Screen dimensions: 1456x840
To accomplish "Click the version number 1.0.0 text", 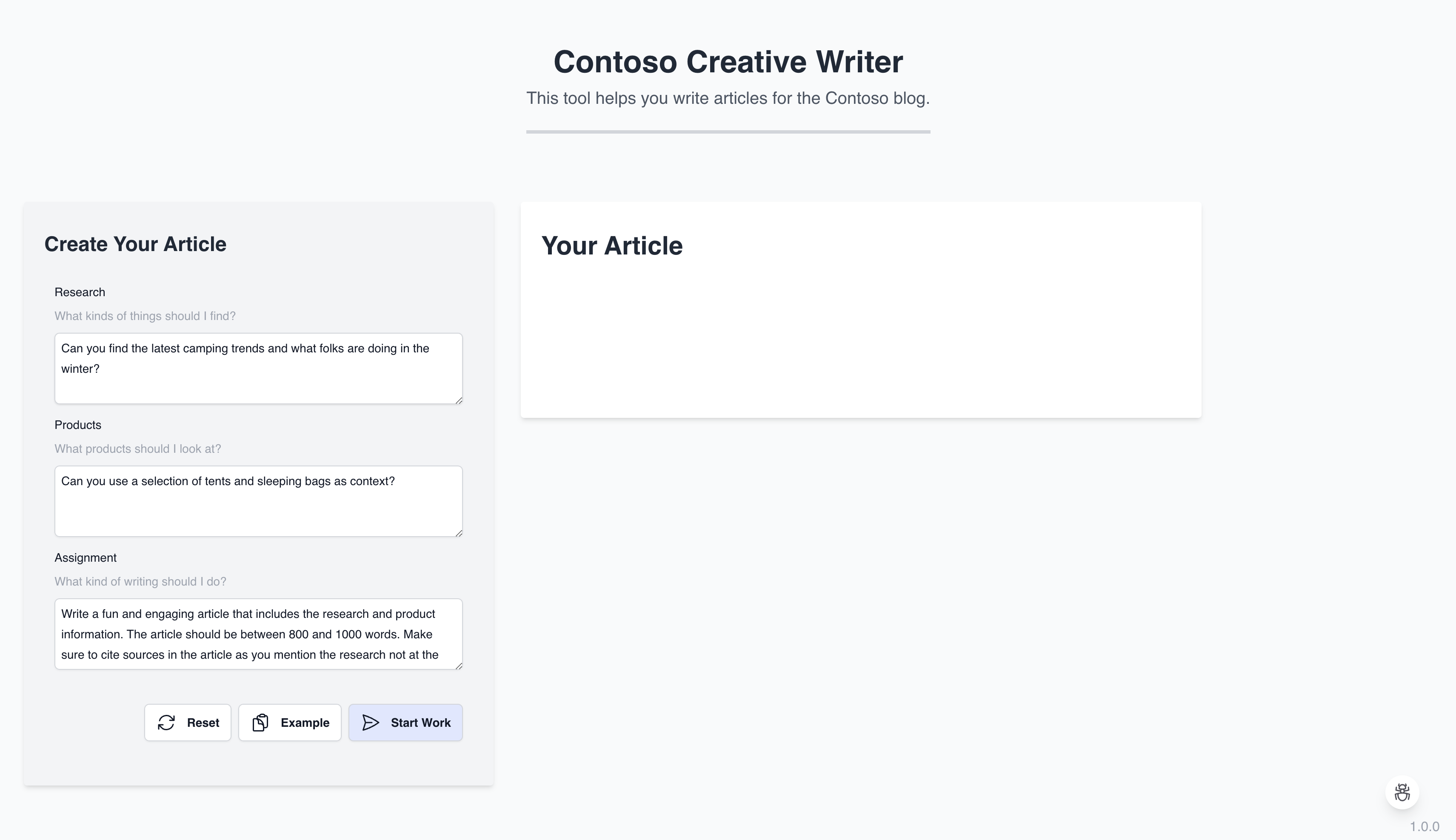I will tap(1424, 827).
